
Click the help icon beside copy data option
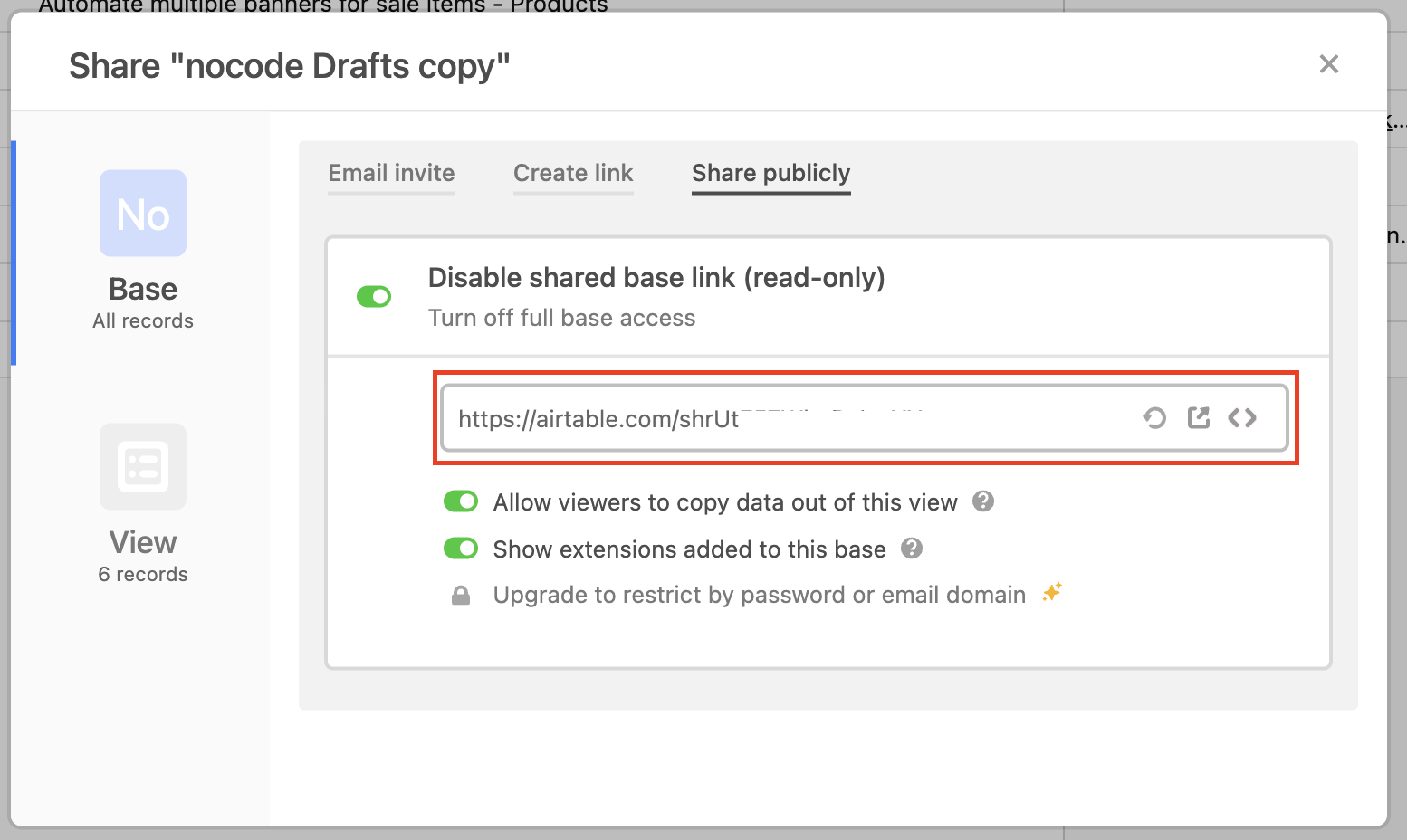[x=983, y=501]
